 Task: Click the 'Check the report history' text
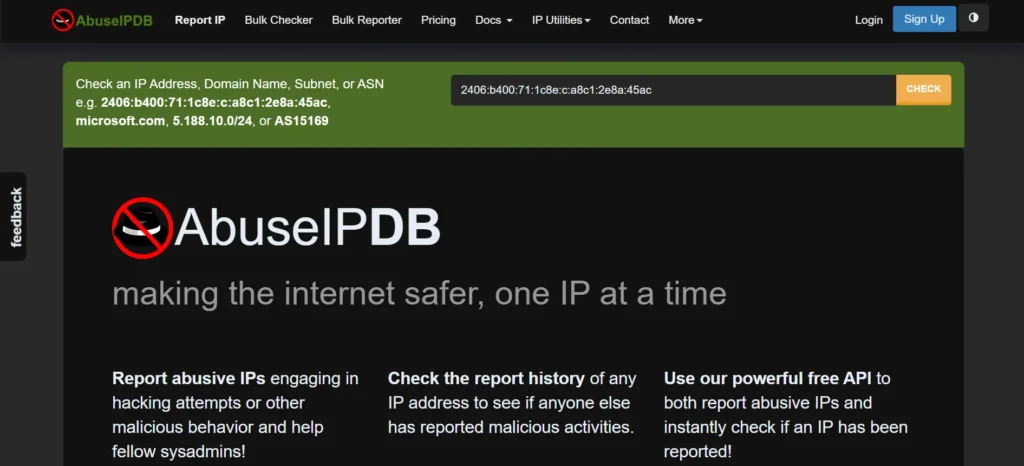(x=486, y=379)
